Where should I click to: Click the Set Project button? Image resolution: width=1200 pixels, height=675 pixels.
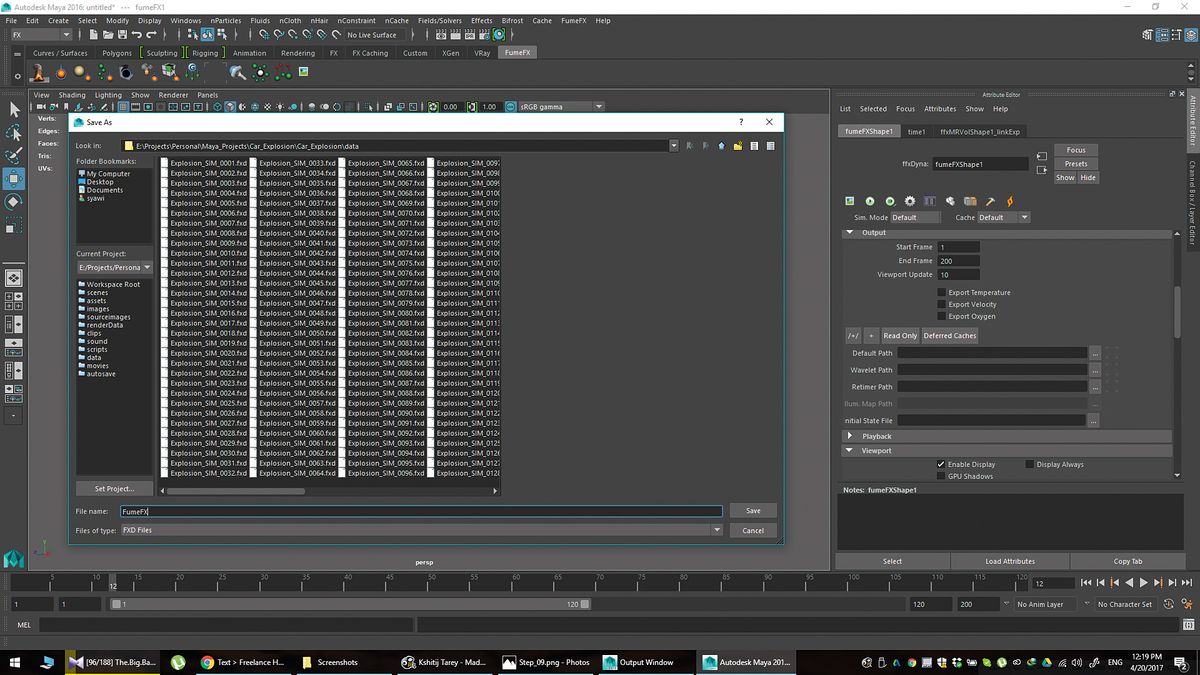coord(113,488)
